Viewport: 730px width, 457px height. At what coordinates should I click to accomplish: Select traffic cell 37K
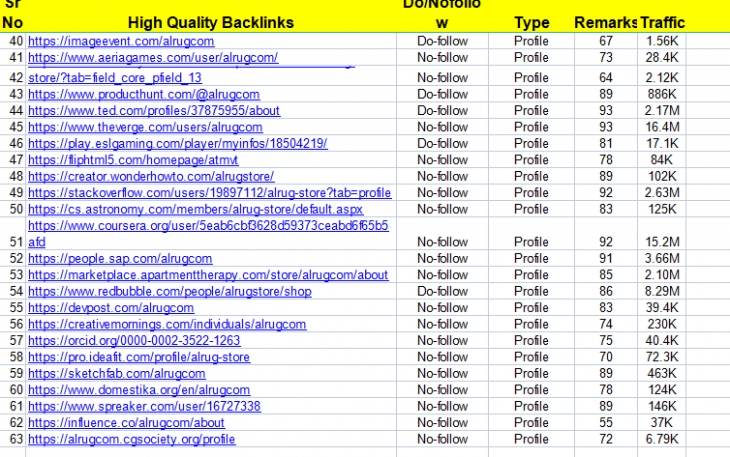click(x=662, y=423)
